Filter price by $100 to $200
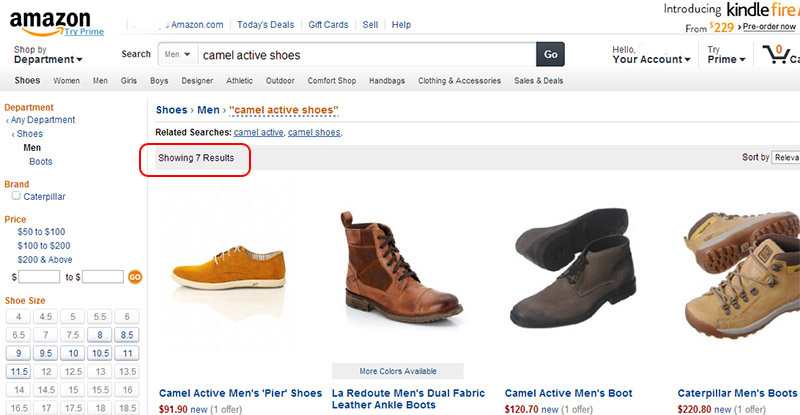Image resolution: width=800 pixels, height=415 pixels. pyautogui.click(x=44, y=245)
